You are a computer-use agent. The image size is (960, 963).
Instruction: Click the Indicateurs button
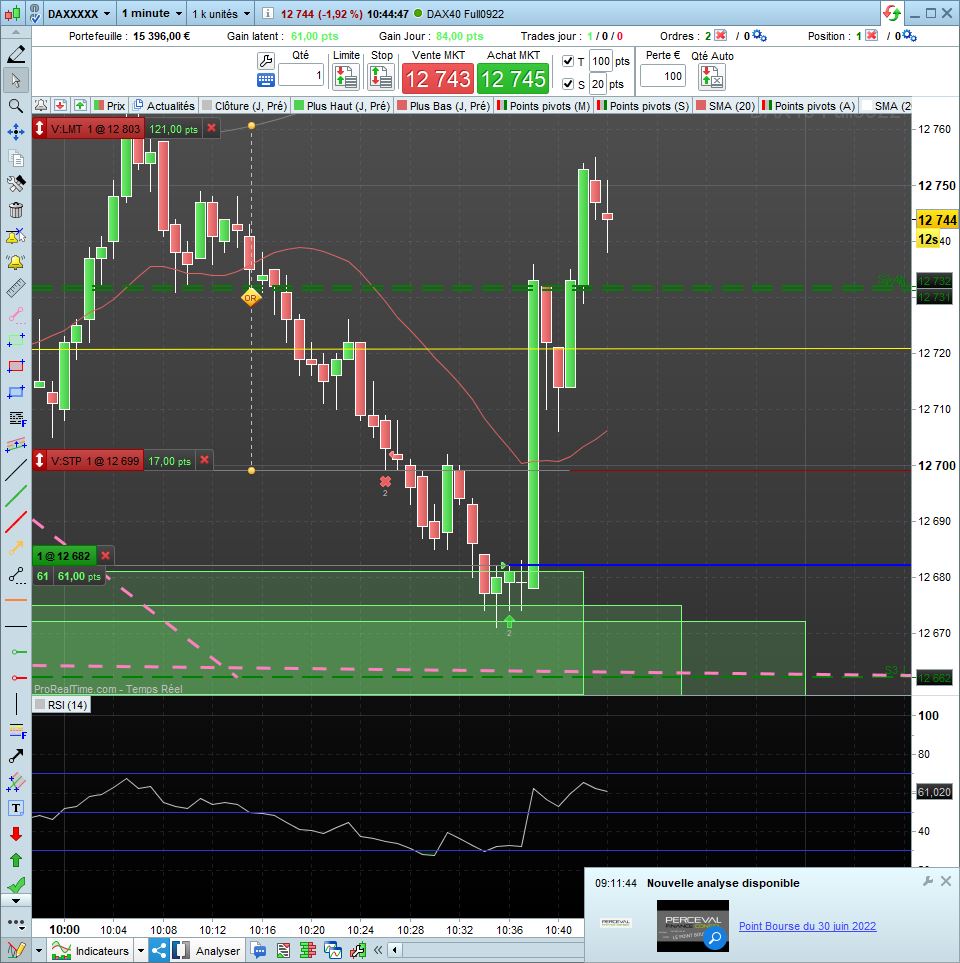[91, 951]
